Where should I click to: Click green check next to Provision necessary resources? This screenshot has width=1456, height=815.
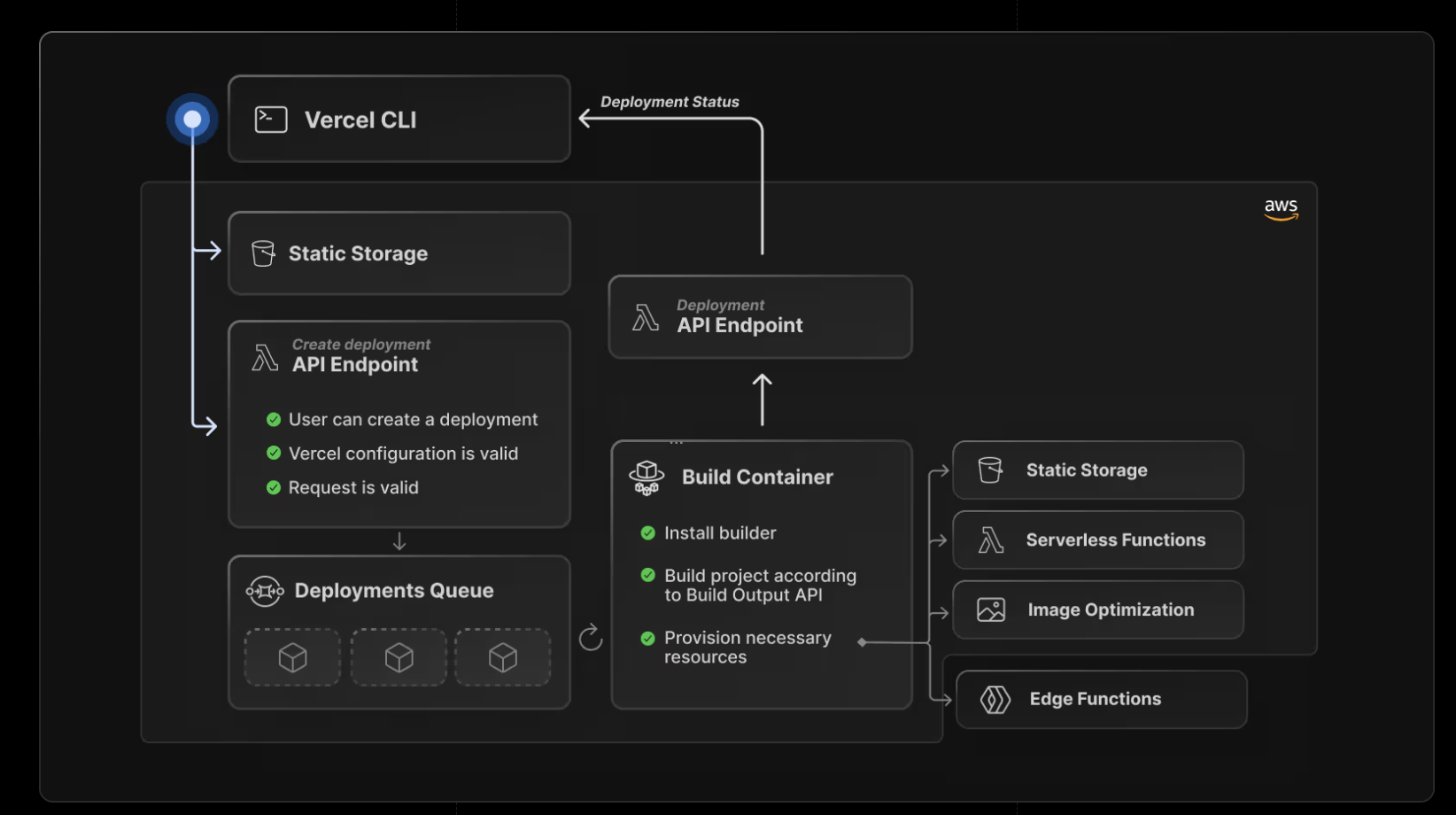[647, 638]
